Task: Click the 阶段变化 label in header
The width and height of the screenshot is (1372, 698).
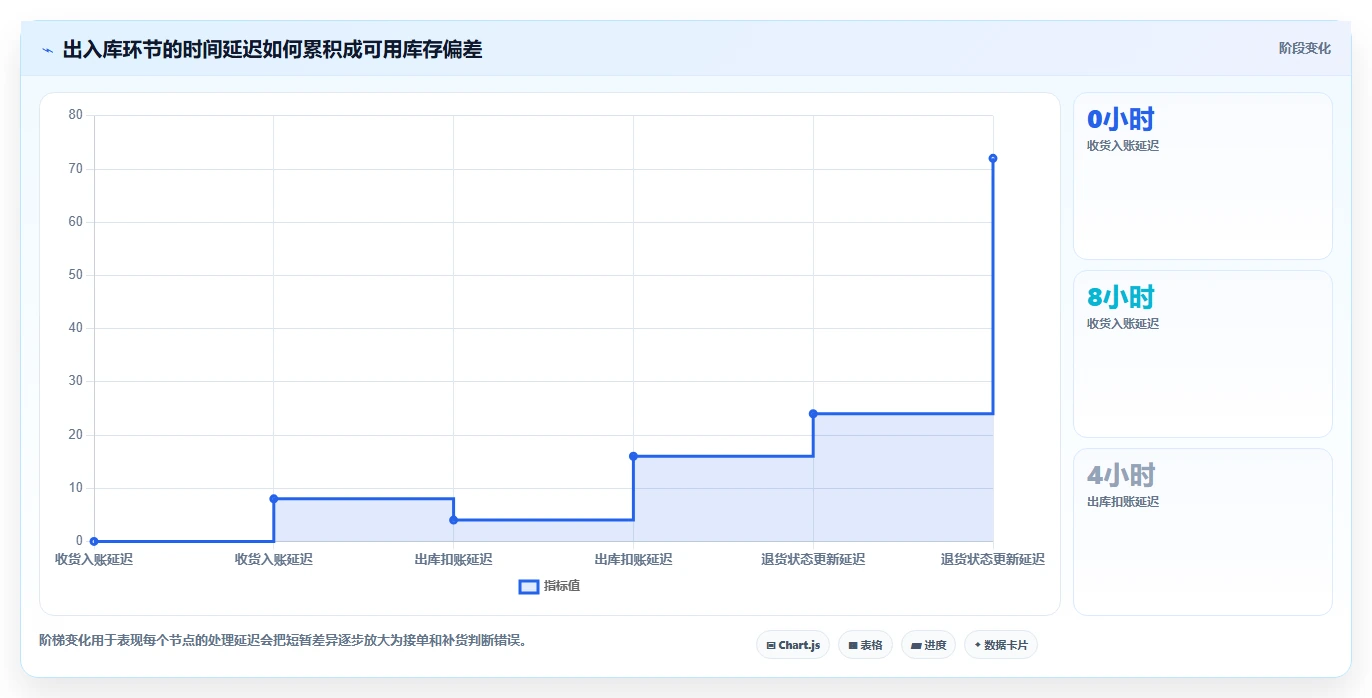Action: click(1304, 48)
